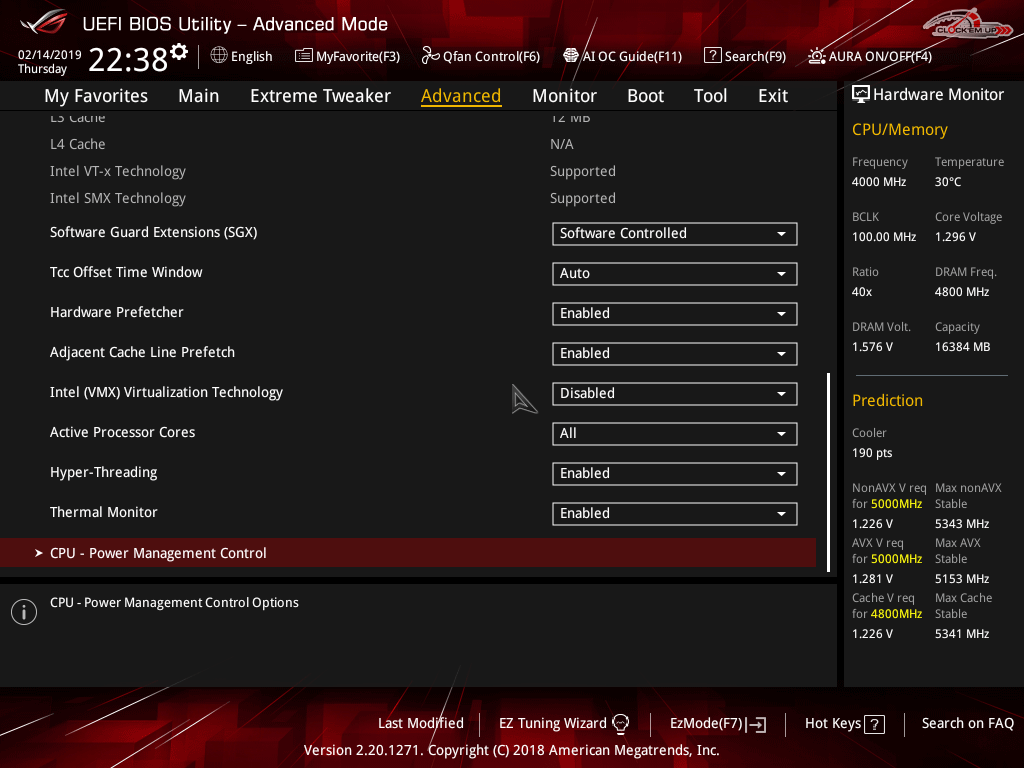Start EZ Tuning Wizard lightbulb
Image resolution: width=1024 pixels, height=768 pixels.
pyautogui.click(x=620, y=724)
